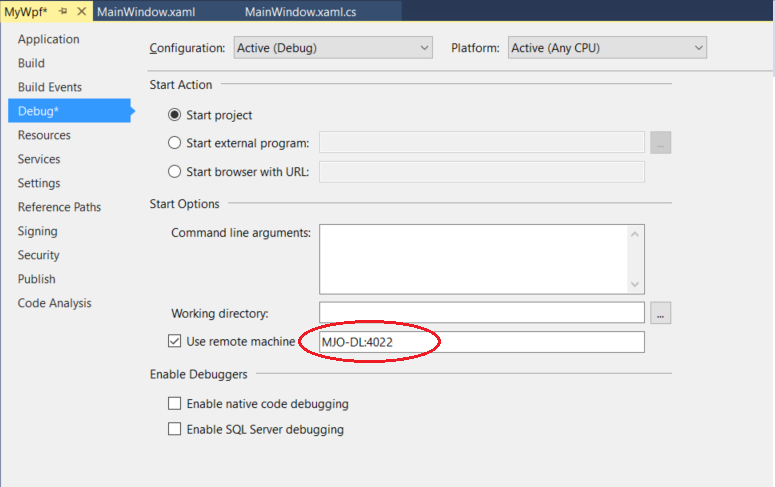Enable native code debugging
Image resolution: width=775 pixels, height=487 pixels.
click(x=175, y=404)
